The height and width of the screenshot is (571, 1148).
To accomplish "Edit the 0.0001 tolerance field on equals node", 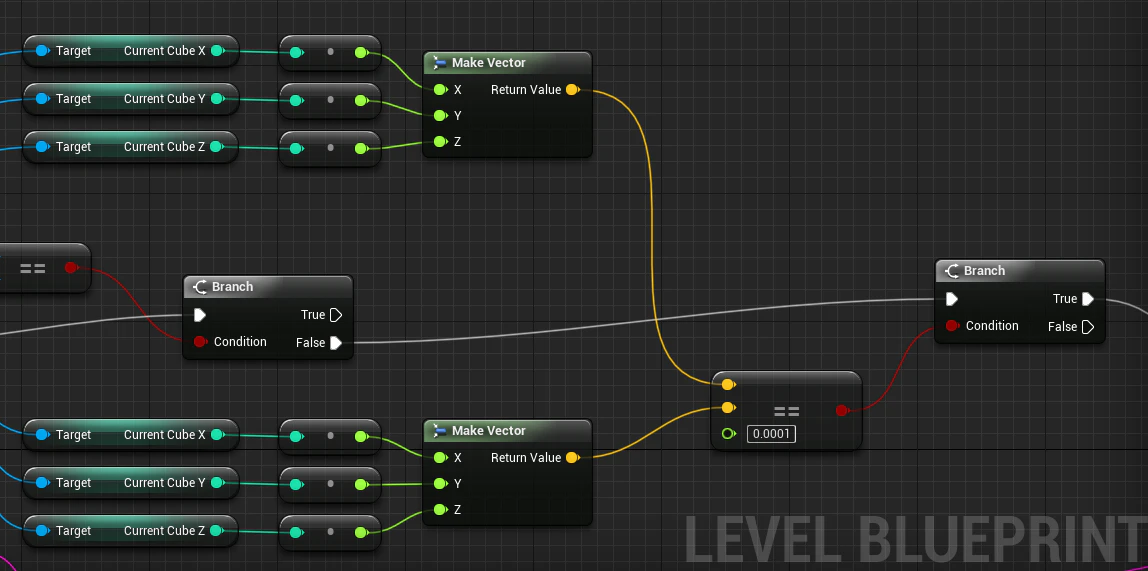I will [772, 434].
